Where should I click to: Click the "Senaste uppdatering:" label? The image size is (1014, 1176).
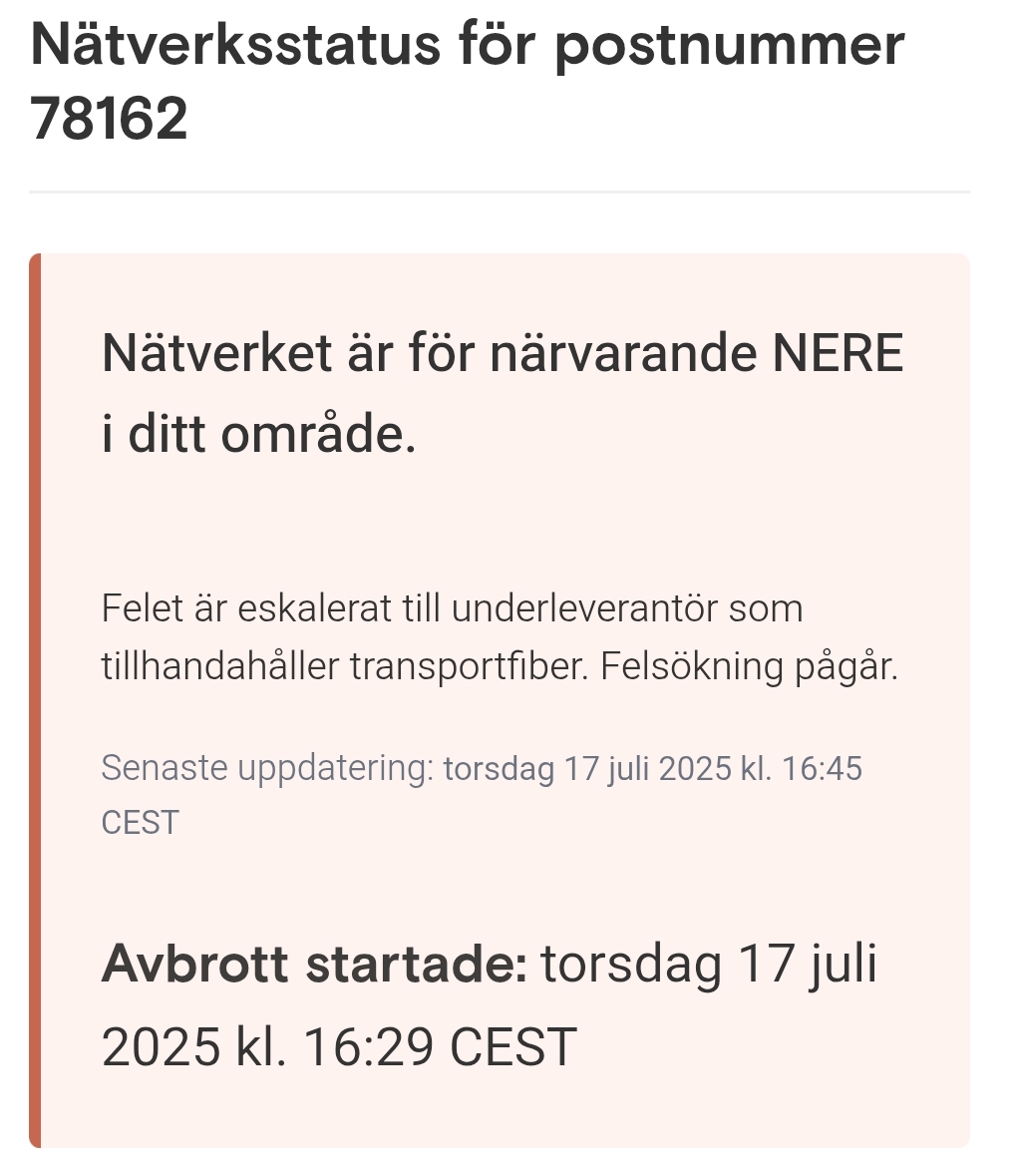(x=267, y=768)
